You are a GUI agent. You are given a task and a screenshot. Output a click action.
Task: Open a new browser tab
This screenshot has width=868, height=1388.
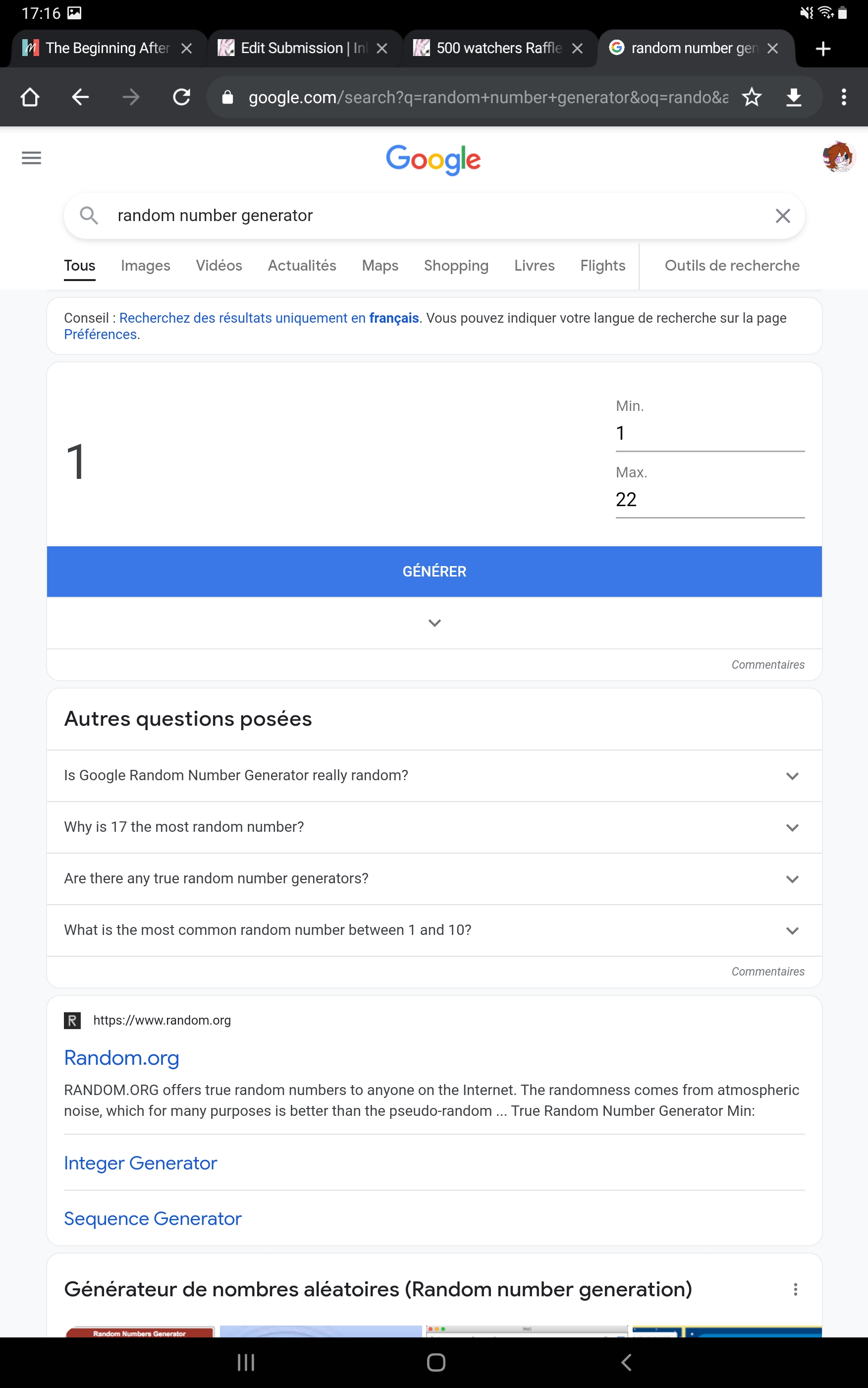(822, 49)
